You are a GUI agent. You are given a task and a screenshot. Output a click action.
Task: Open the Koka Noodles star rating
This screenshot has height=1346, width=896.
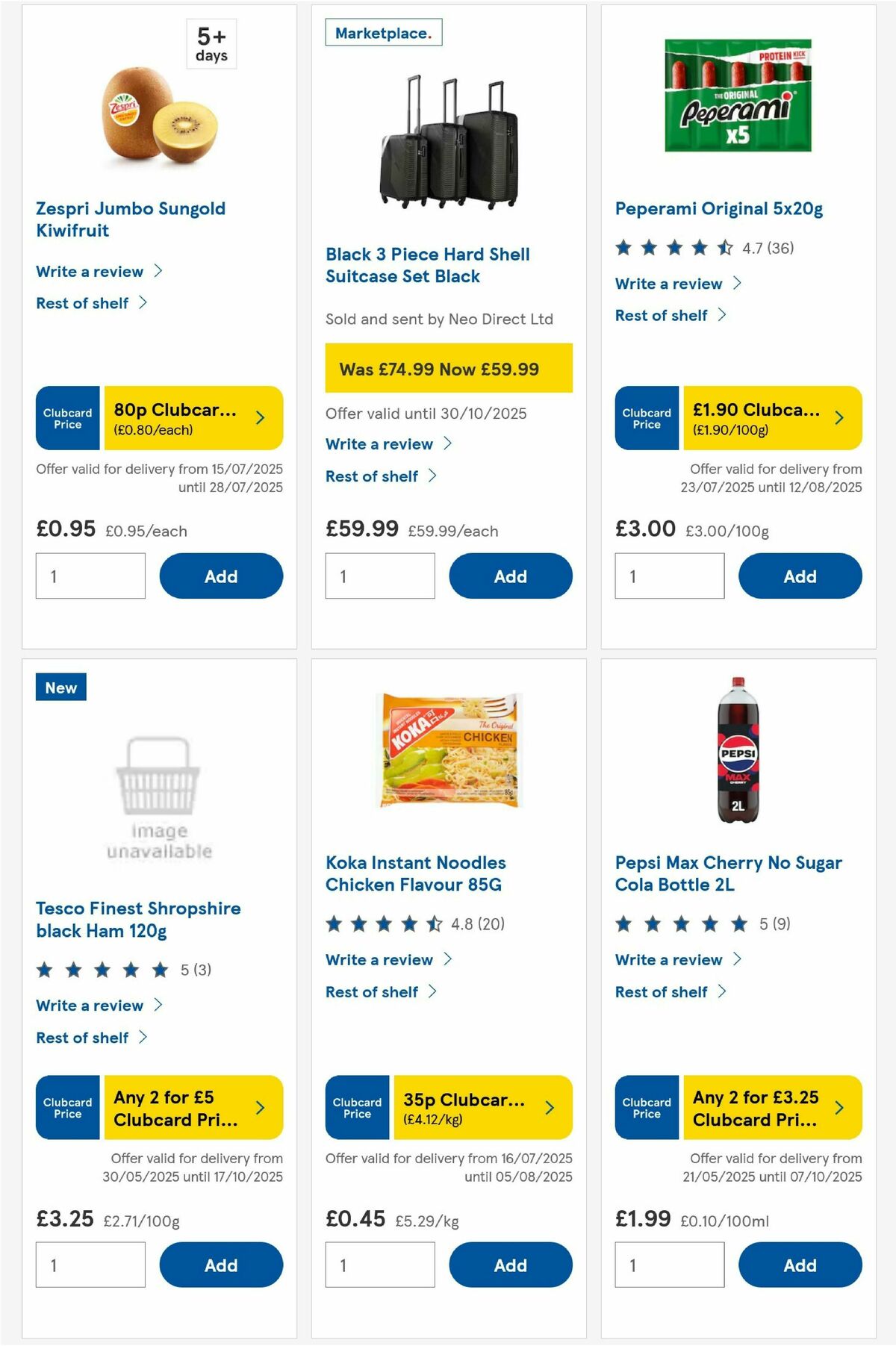point(381,924)
